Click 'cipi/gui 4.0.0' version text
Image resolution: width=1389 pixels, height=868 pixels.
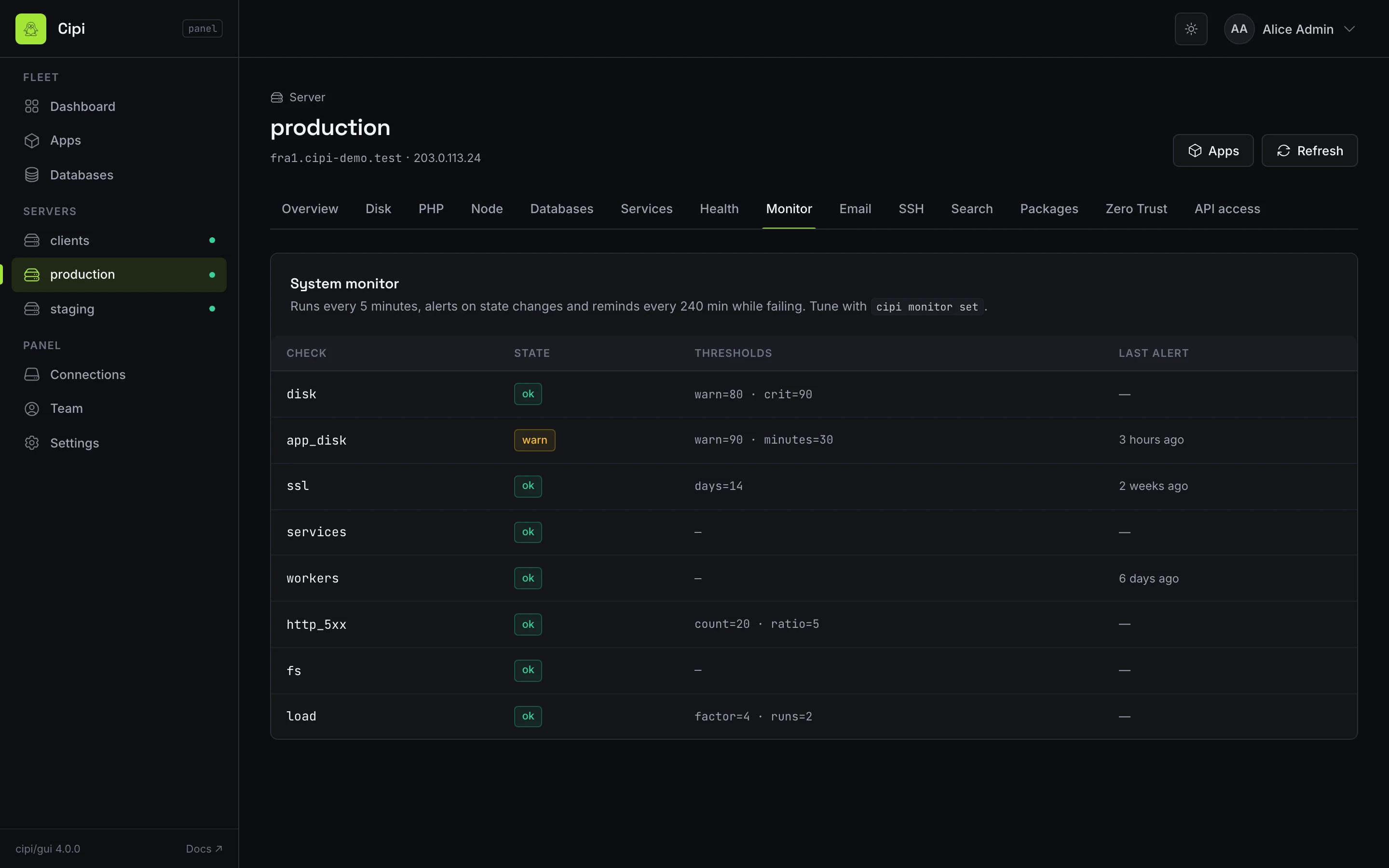pyautogui.click(x=48, y=849)
